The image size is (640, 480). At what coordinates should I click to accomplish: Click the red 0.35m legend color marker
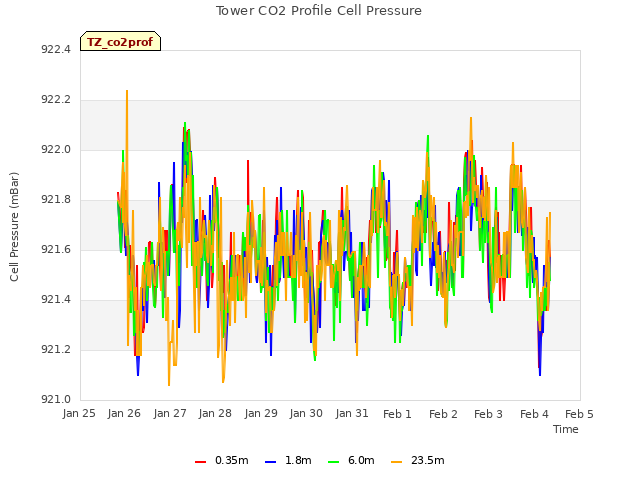click(200, 462)
